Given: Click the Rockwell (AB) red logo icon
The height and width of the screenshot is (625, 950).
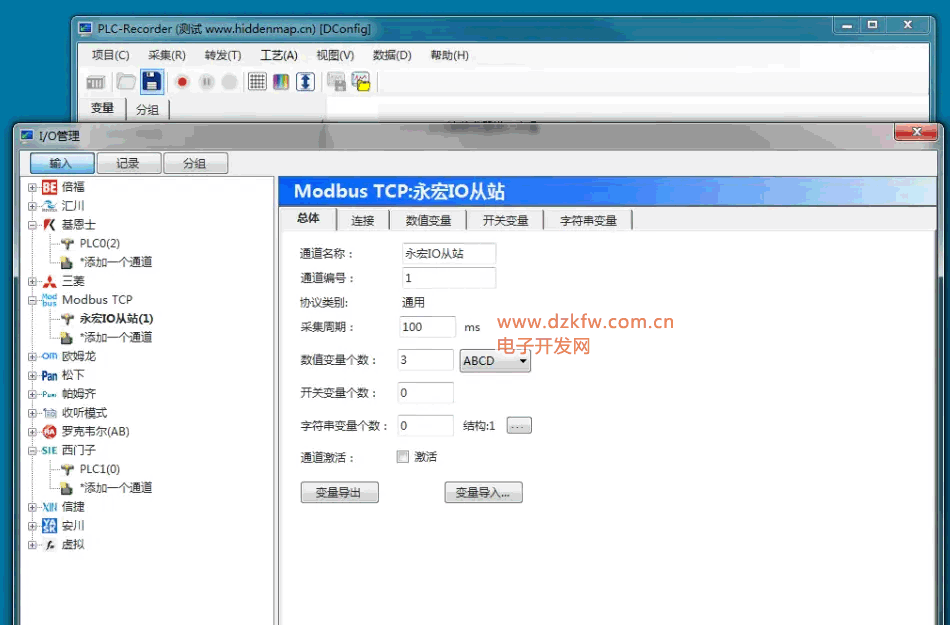Looking at the screenshot, I should pyautogui.click(x=50, y=432).
